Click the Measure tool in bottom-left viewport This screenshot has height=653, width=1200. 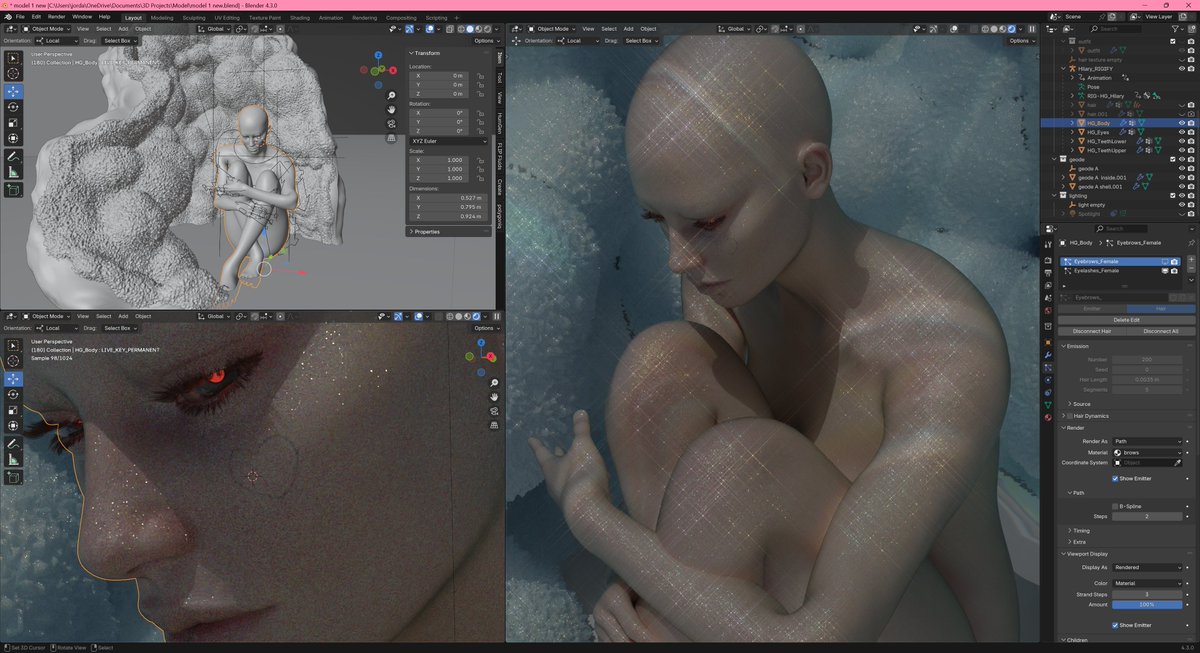tap(13, 459)
